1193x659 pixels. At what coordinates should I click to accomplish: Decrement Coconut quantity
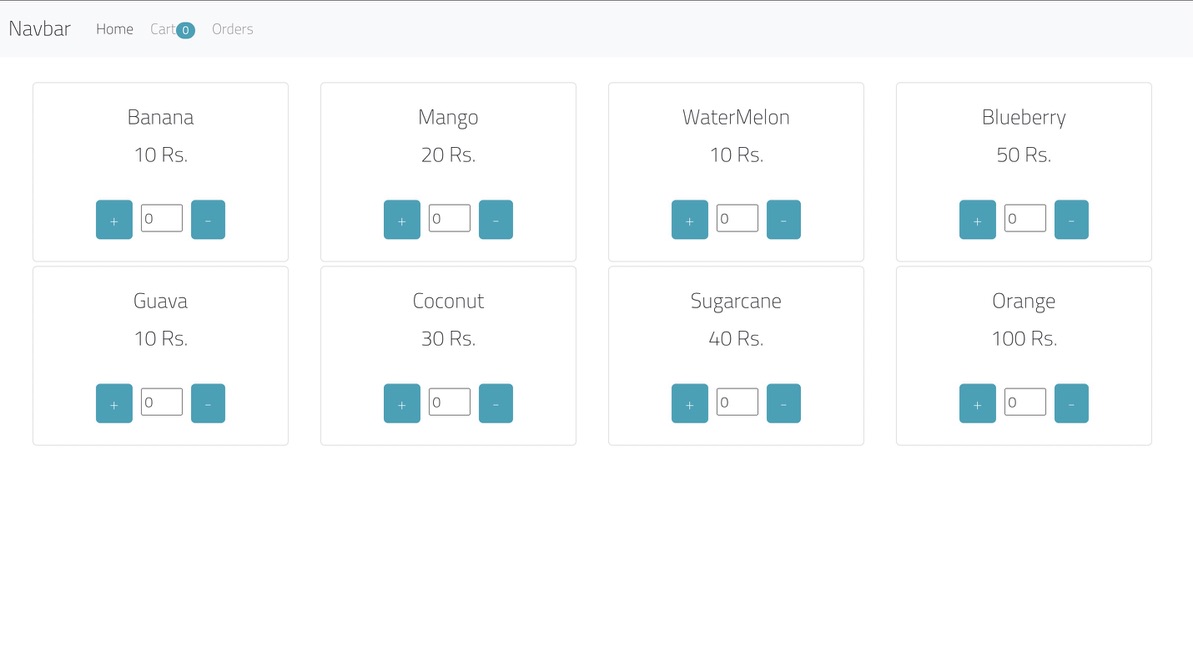pos(496,403)
